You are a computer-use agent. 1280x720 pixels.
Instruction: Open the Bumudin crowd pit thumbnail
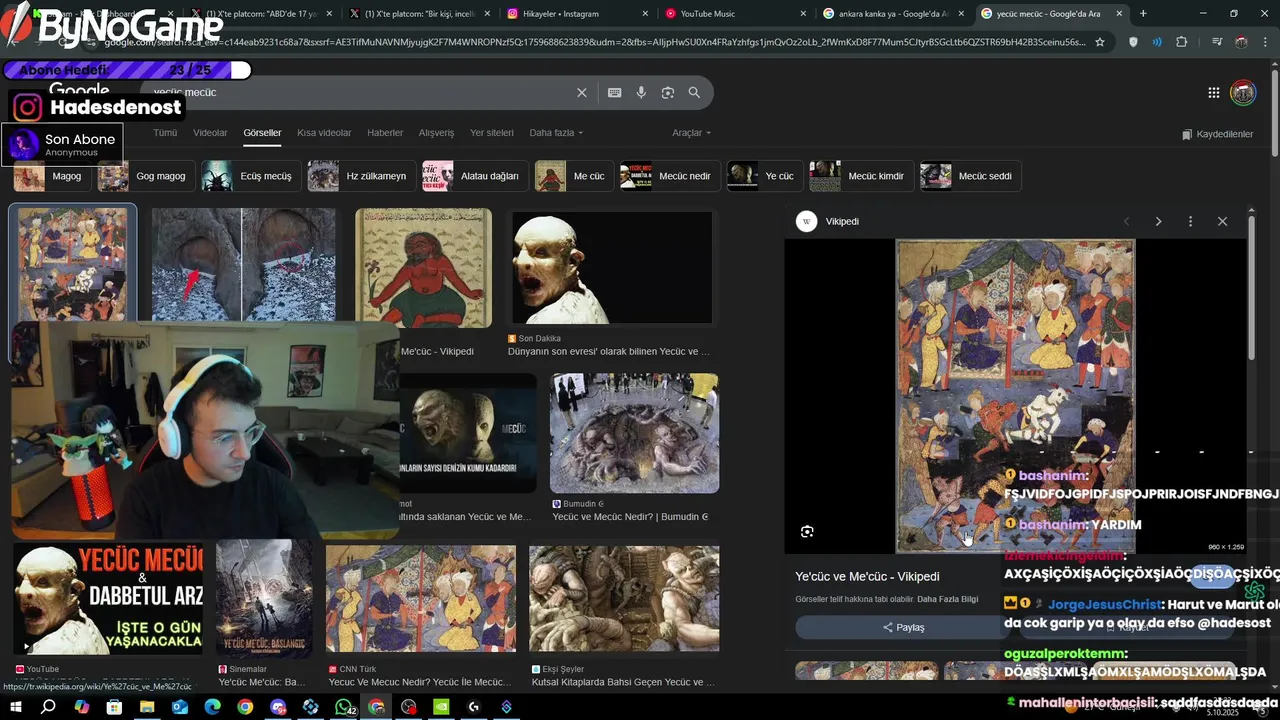tap(634, 433)
